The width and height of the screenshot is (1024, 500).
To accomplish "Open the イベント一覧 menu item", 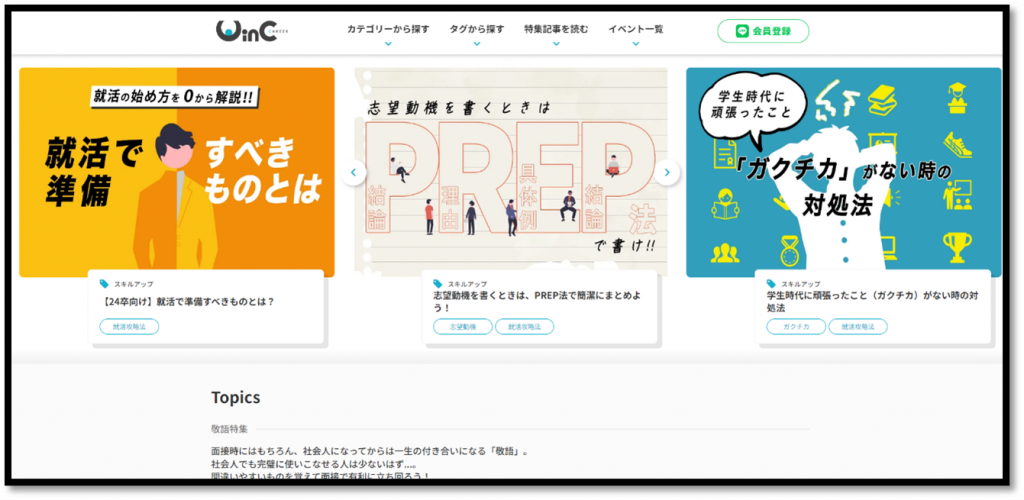I will (x=635, y=29).
